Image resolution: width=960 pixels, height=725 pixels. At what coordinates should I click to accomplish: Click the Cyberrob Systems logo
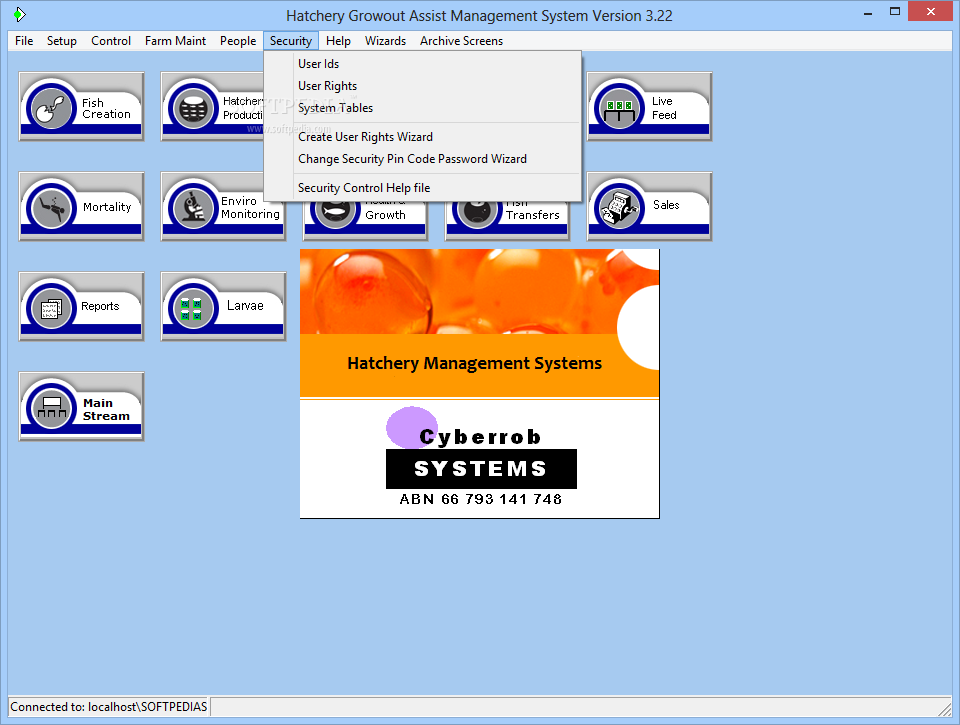pos(481,457)
